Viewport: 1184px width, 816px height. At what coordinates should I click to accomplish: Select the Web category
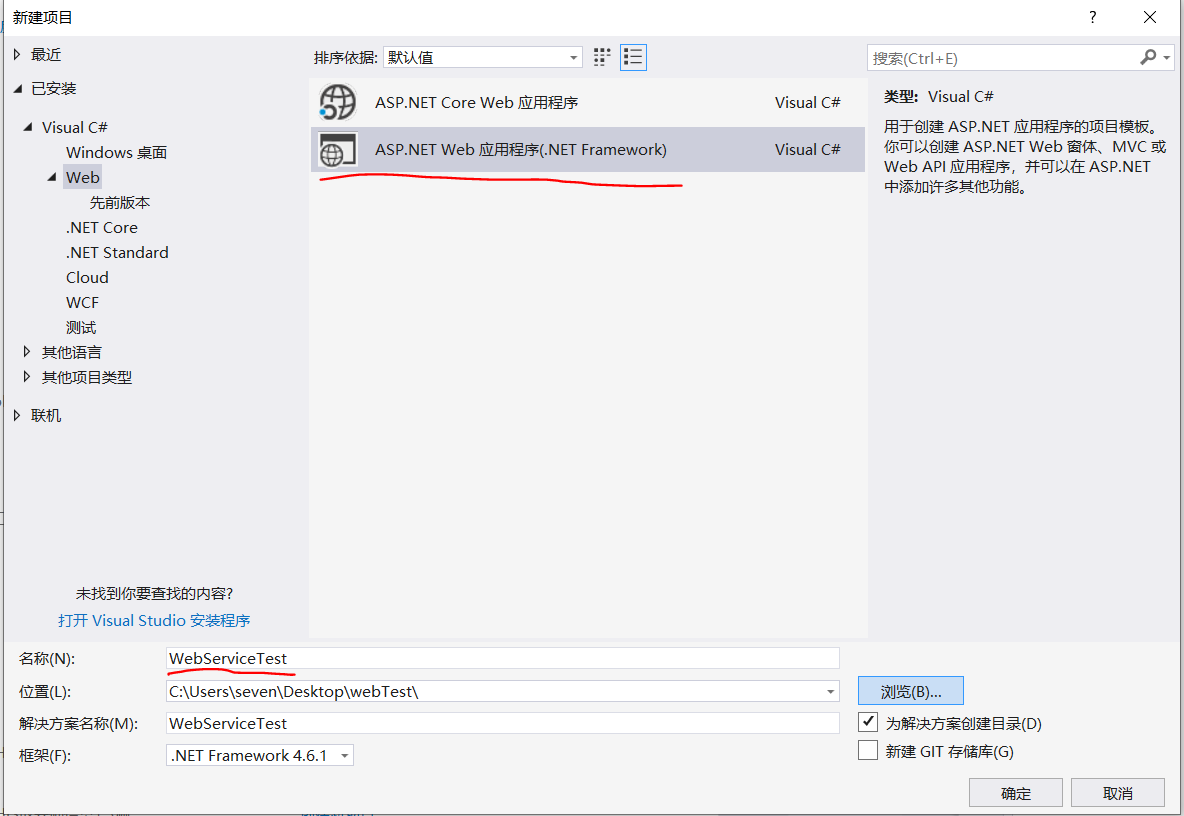[x=82, y=177]
